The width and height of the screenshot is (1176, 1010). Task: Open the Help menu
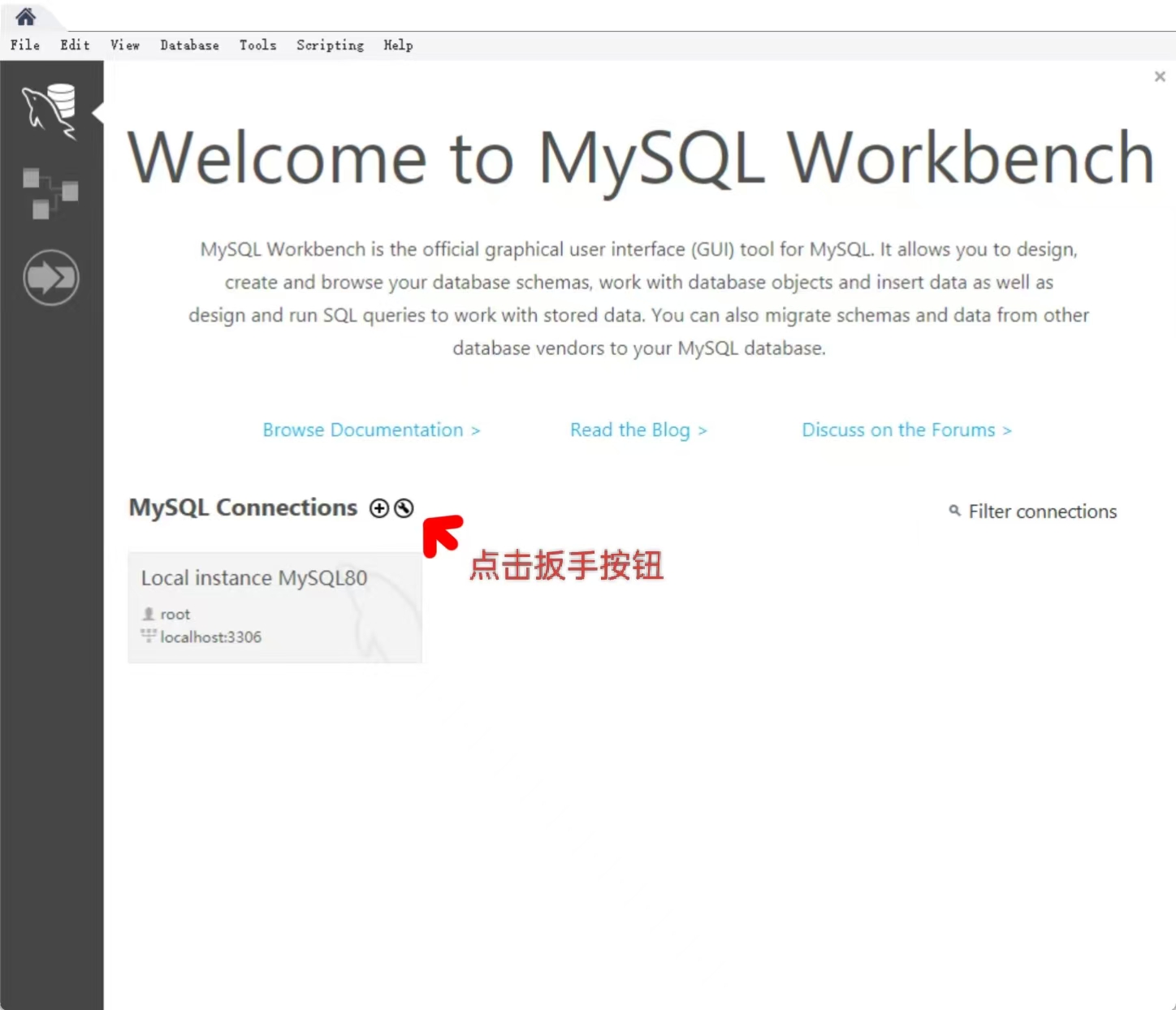tap(398, 45)
